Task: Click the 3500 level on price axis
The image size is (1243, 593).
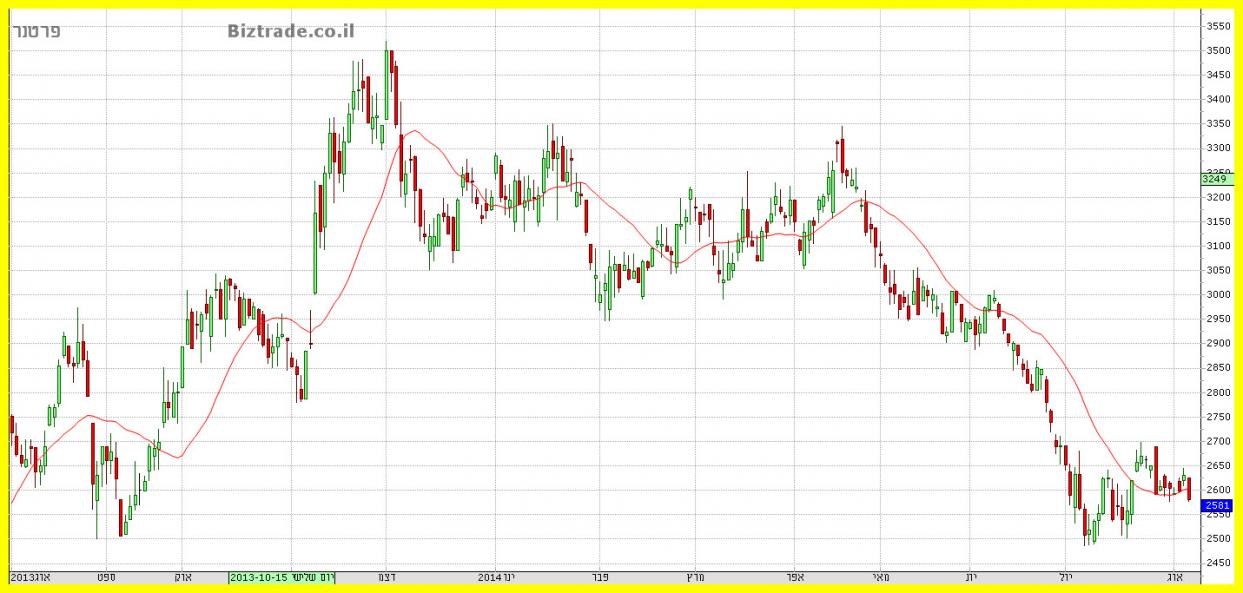Action: [x=1218, y=51]
